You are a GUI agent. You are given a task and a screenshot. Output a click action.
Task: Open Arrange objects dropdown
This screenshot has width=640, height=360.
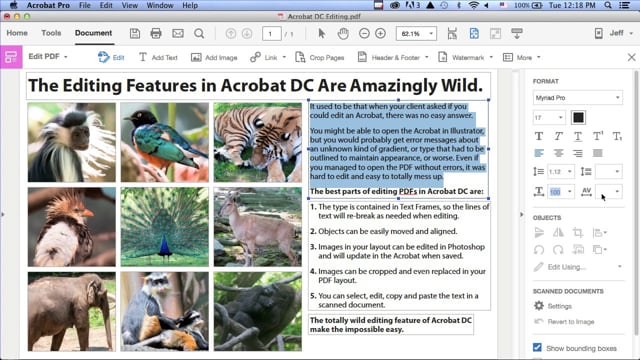click(x=600, y=249)
